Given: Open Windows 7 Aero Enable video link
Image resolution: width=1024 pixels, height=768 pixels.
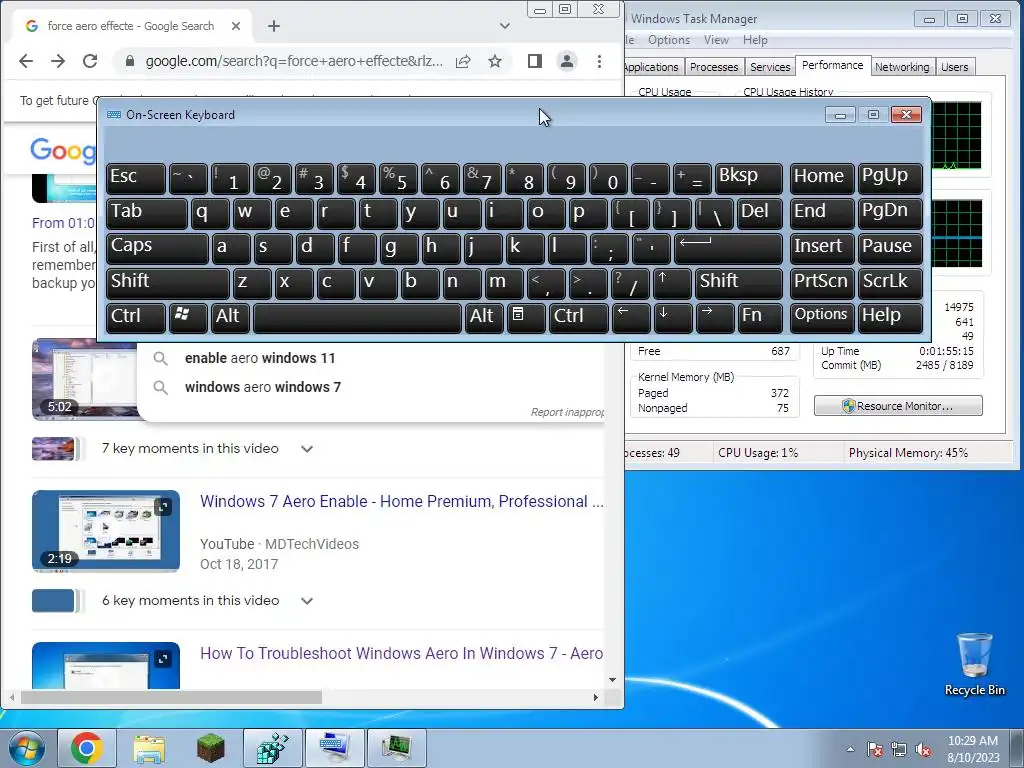Looking at the screenshot, I should pos(402,502).
